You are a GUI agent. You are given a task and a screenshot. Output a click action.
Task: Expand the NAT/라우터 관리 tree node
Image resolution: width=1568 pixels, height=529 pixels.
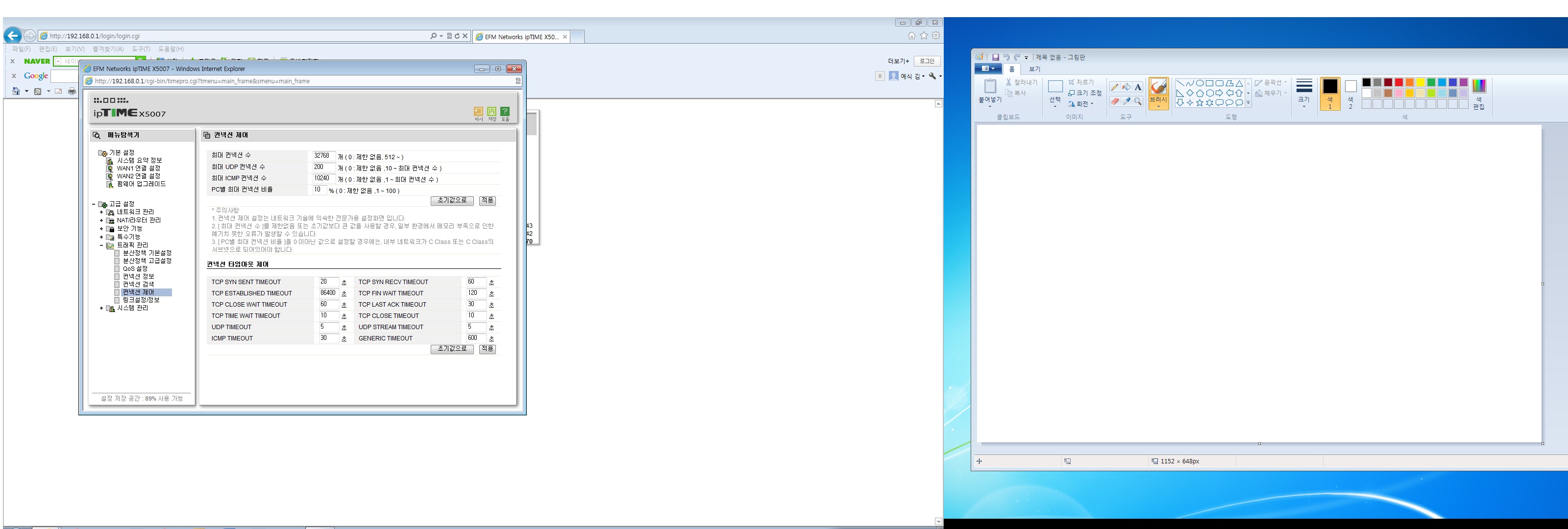pyautogui.click(x=101, y=220)
